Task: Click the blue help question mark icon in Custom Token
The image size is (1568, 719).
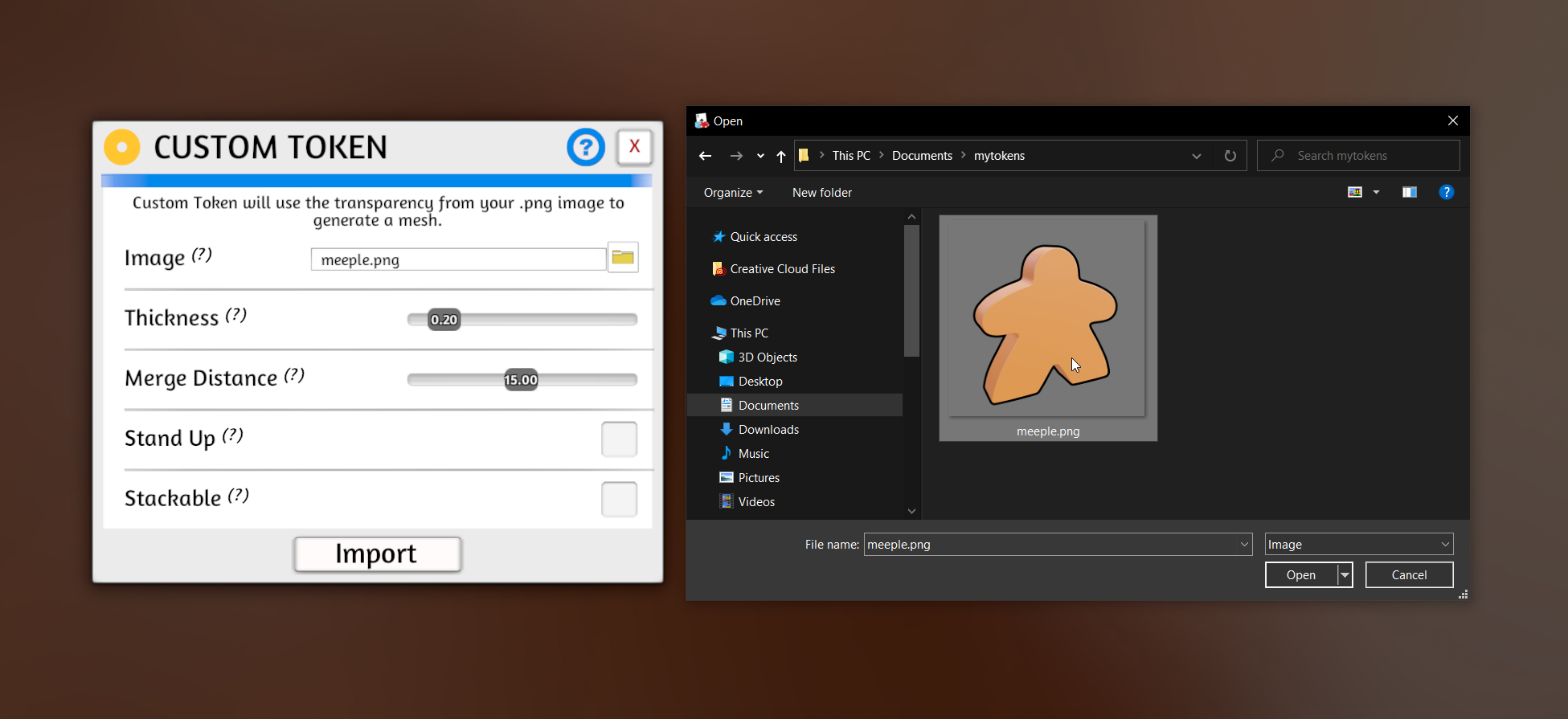Action: [586, 147]
